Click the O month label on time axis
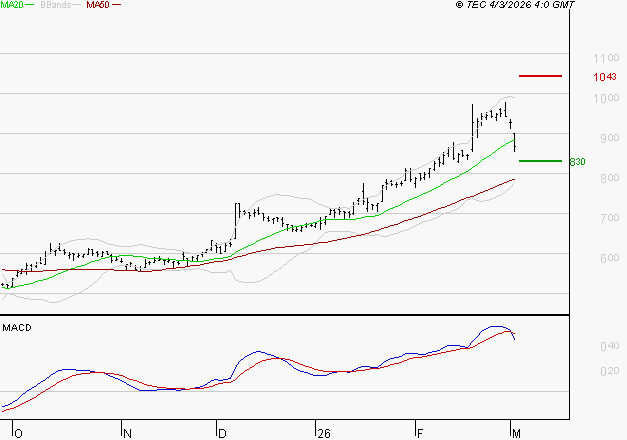 coord(18,434)
